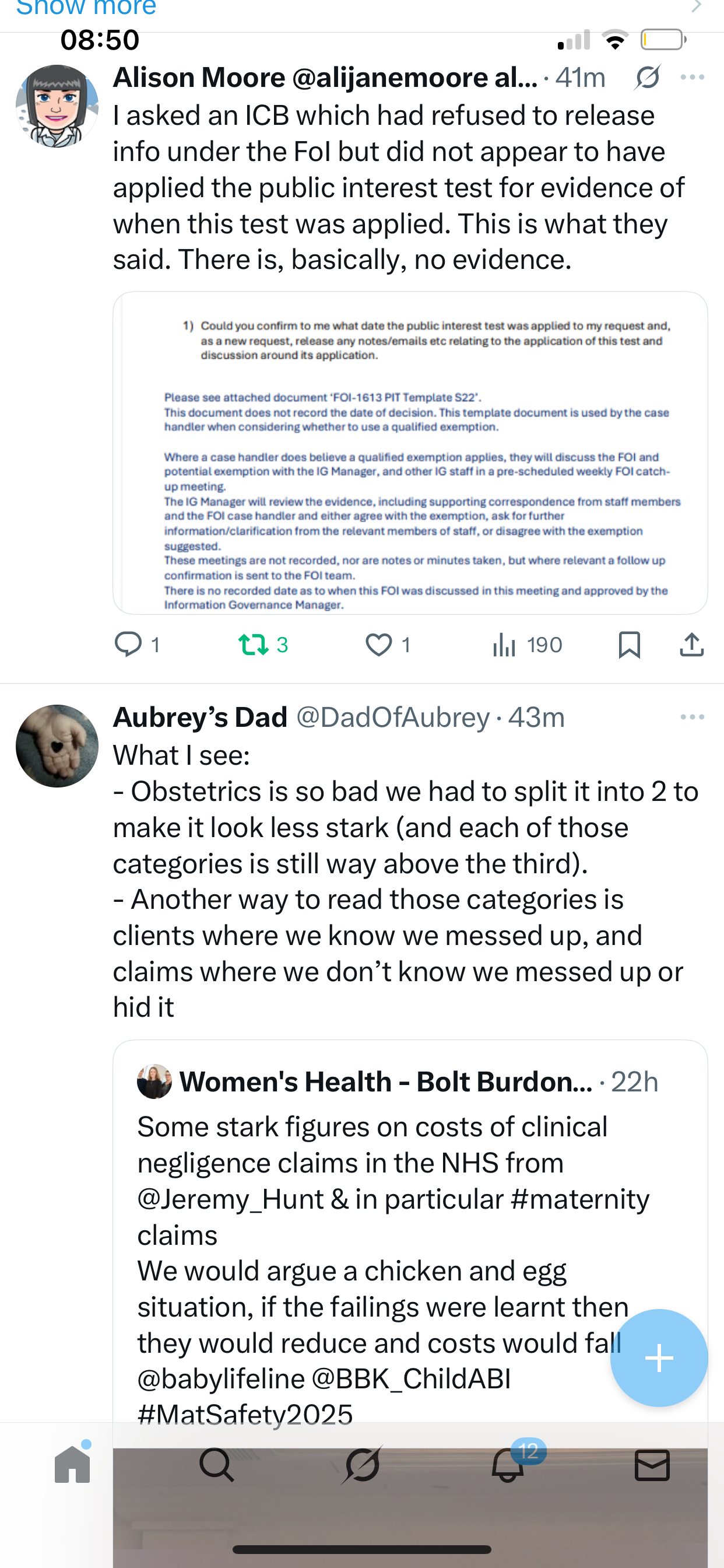This screenshot has height=1568, width=724.
Task: Open the FOI response document image
Action: pyautogui.click(x=410, y=453)
